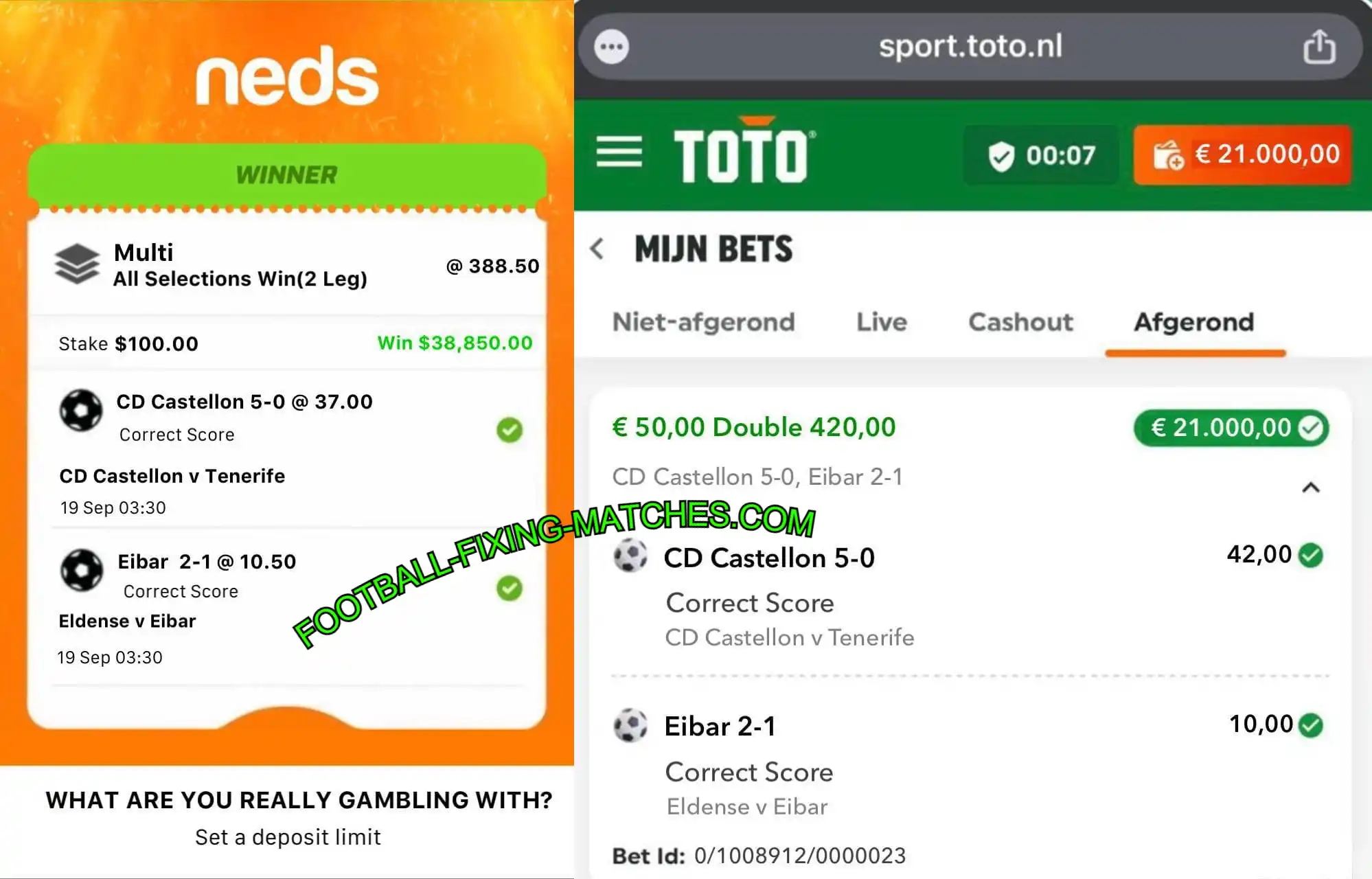The height and width of the screenshot is (879, 1372).
Task: Go back with the Mijn Bets arrow
Action: point(597,249)
